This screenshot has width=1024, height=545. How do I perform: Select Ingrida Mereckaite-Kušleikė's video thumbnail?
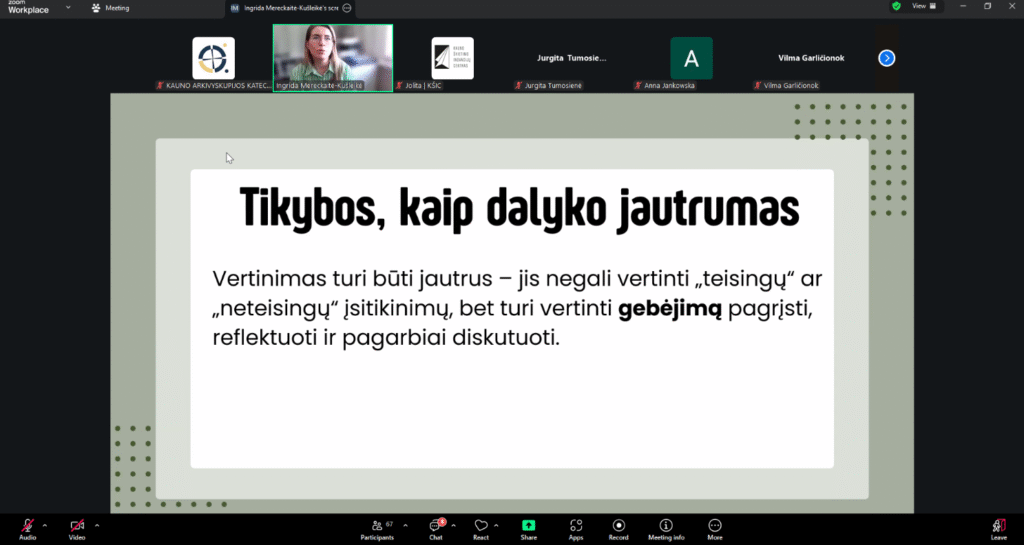[332, 54]
